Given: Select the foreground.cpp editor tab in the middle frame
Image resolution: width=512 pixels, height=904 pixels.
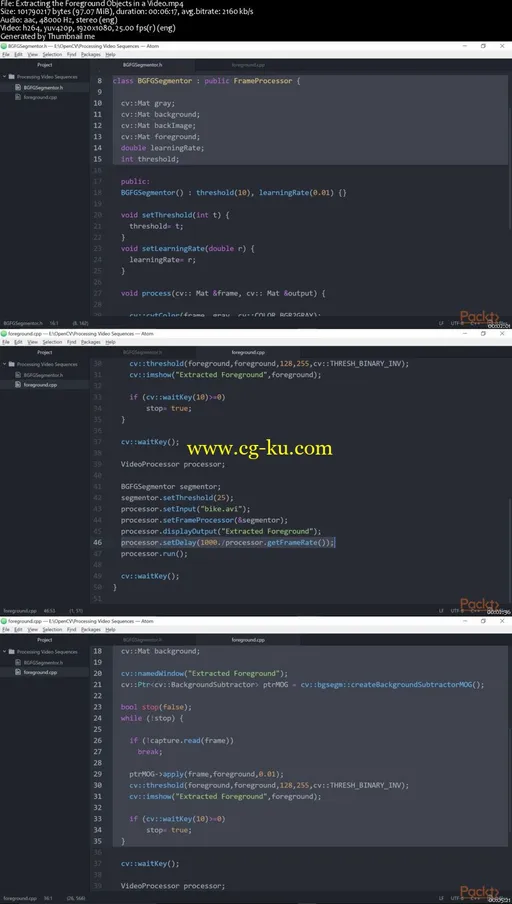Looking at the screenshot, I should (x=248, y=352).
